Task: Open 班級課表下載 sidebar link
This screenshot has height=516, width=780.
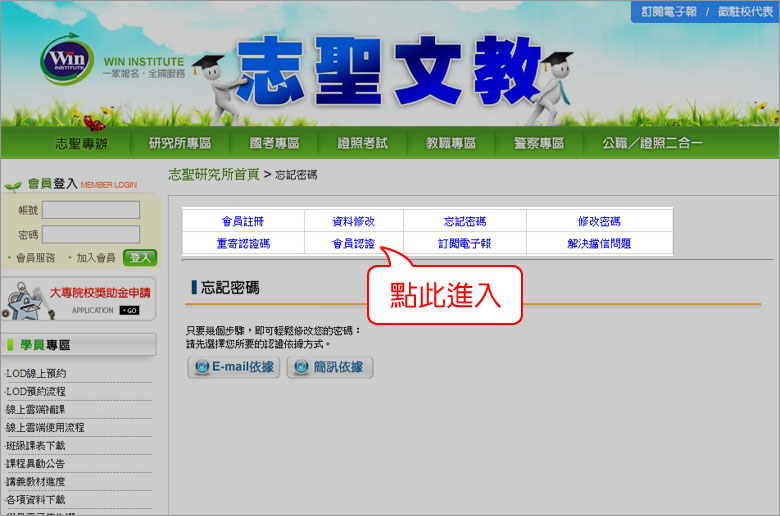Action: 35,445
